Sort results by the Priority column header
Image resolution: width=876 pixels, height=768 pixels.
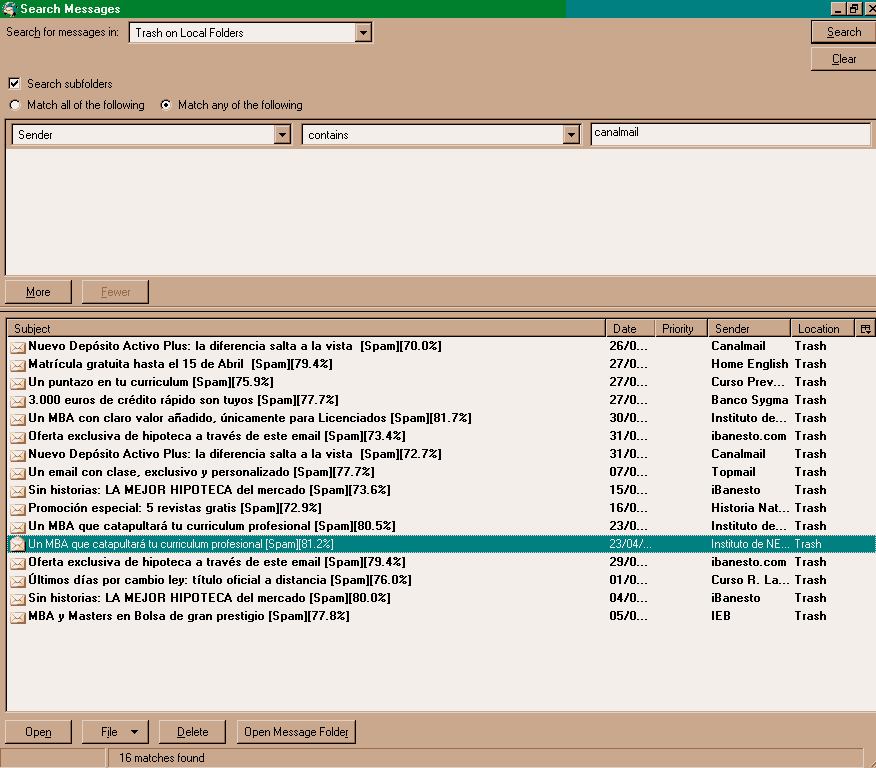coord(681,328)
